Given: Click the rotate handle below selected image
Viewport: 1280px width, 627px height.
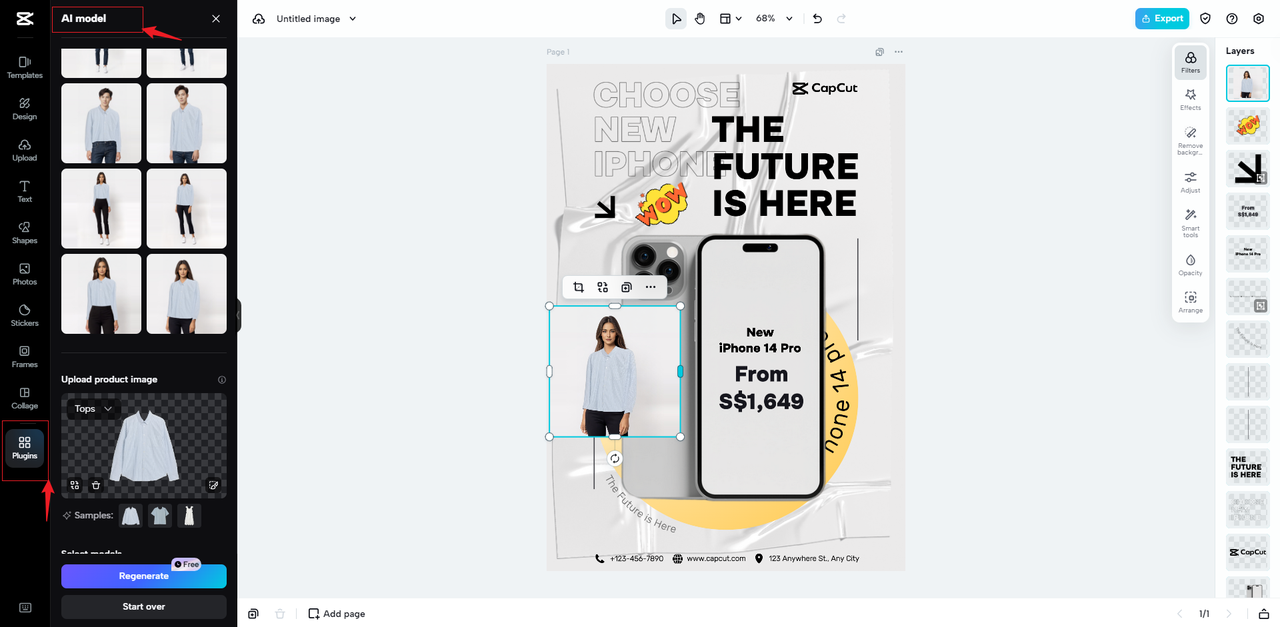Looking at the screenshot, I should [x=615, y=458].
